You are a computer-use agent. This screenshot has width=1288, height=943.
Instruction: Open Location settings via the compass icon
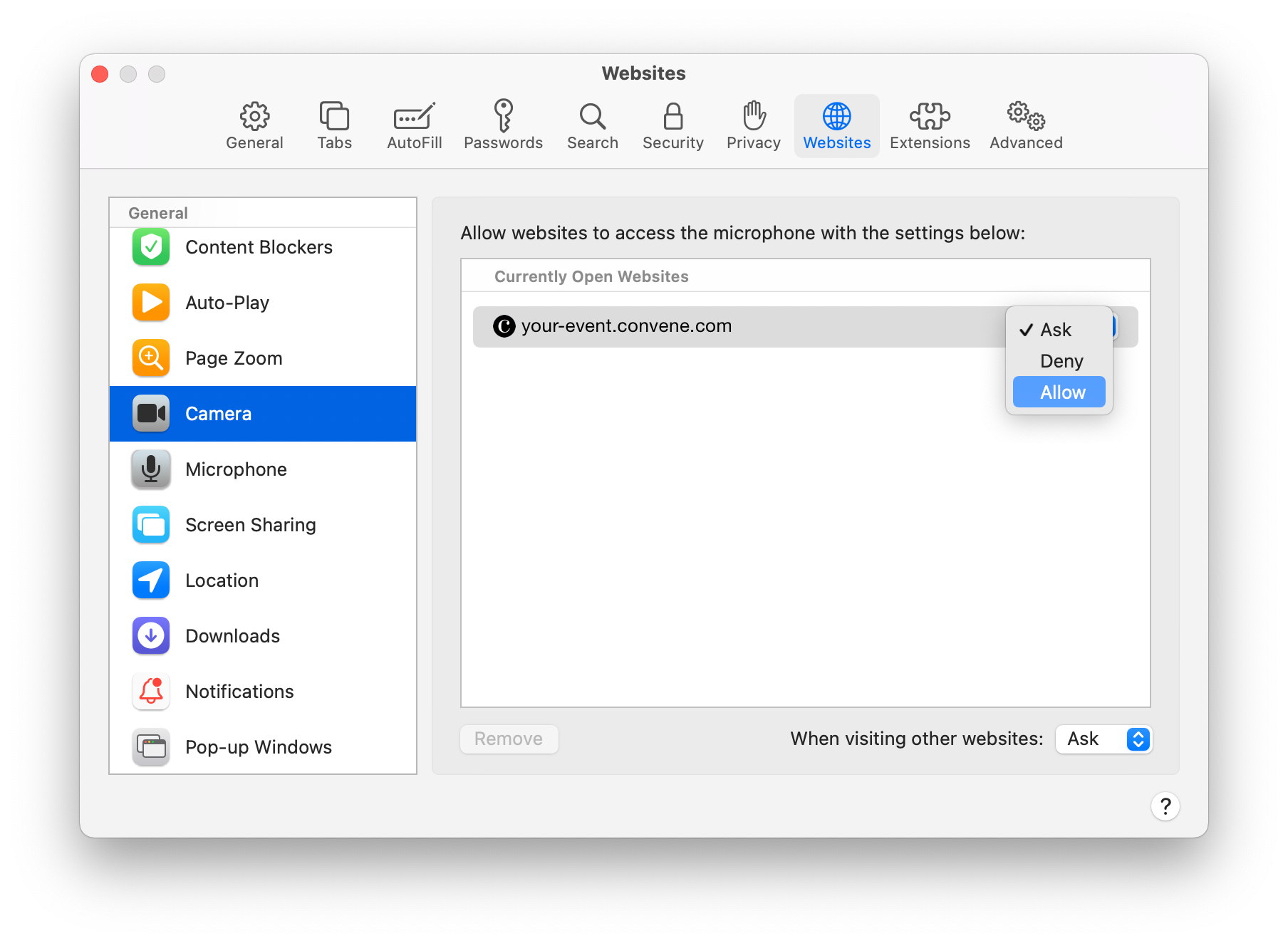[x=150, y=580]
